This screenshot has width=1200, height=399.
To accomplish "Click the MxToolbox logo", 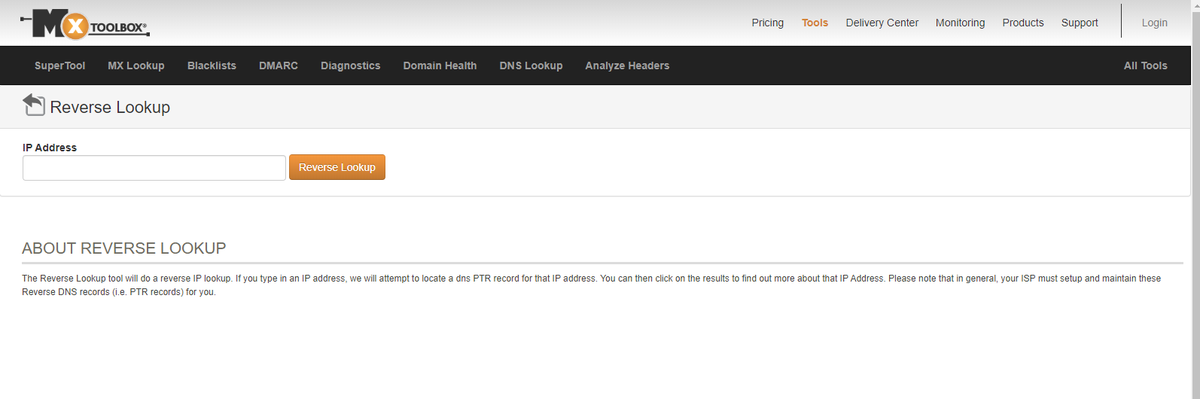I will tap(85, 24).
